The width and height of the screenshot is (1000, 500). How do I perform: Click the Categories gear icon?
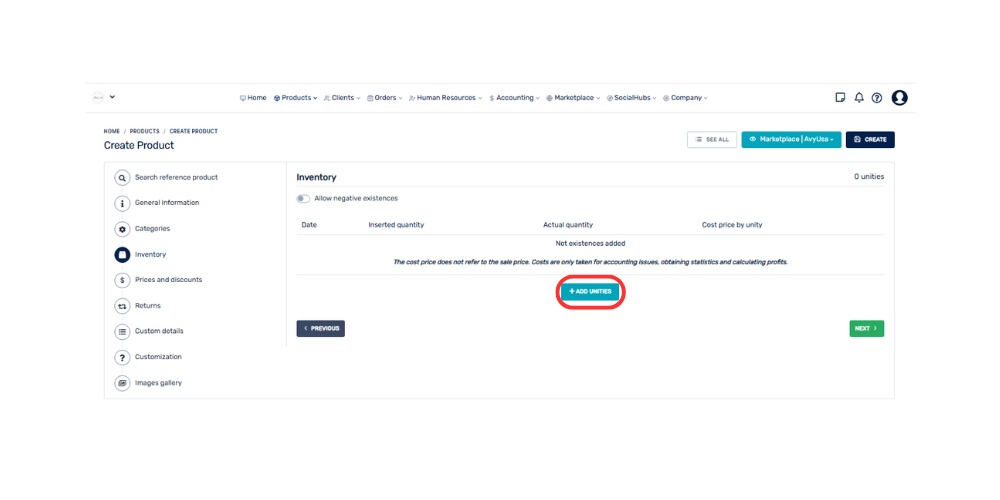(122, 229)
